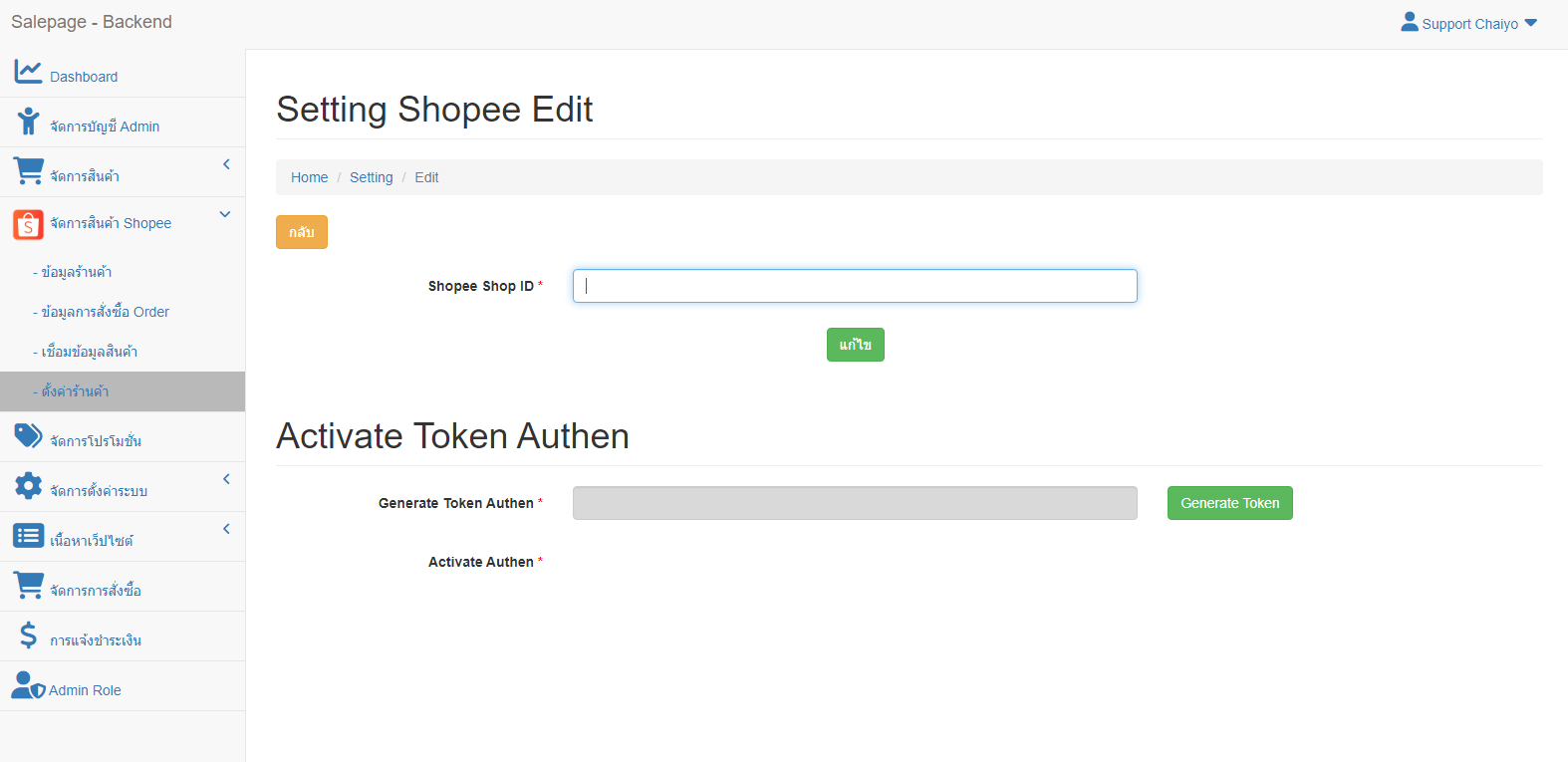Click the orange Shopee bag icon

point(28,224)
